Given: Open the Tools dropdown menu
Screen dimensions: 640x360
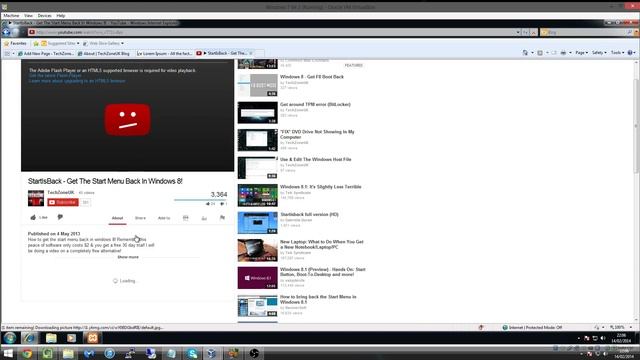Looking at the screenshot, I should pos(618,53).
